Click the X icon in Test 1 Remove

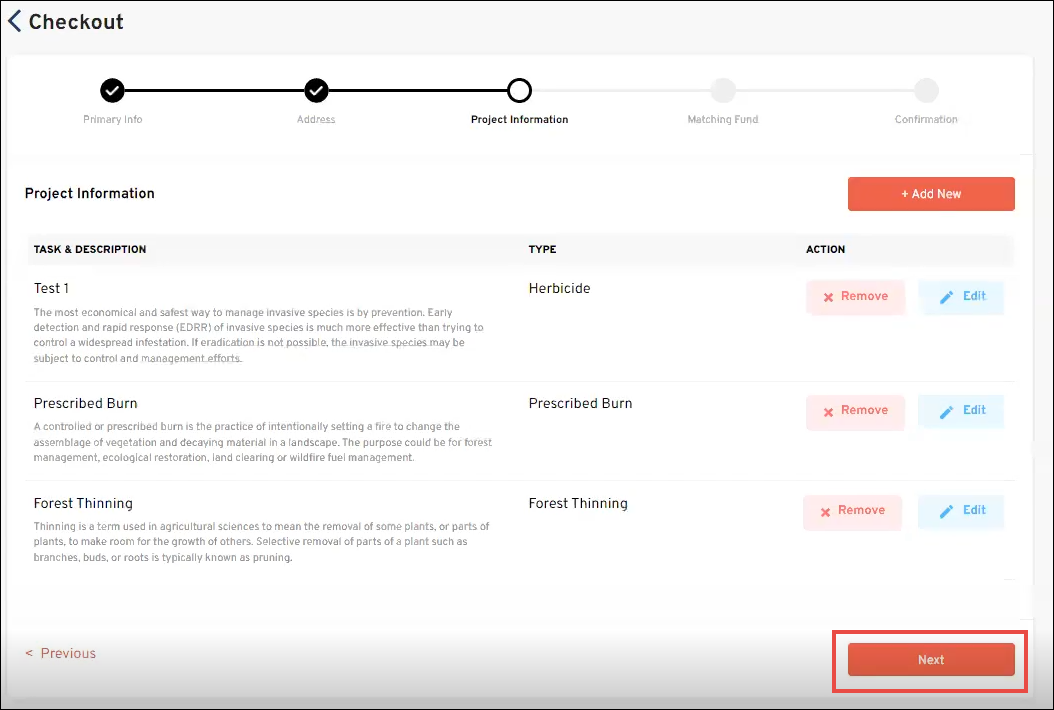tap(828, 298)
